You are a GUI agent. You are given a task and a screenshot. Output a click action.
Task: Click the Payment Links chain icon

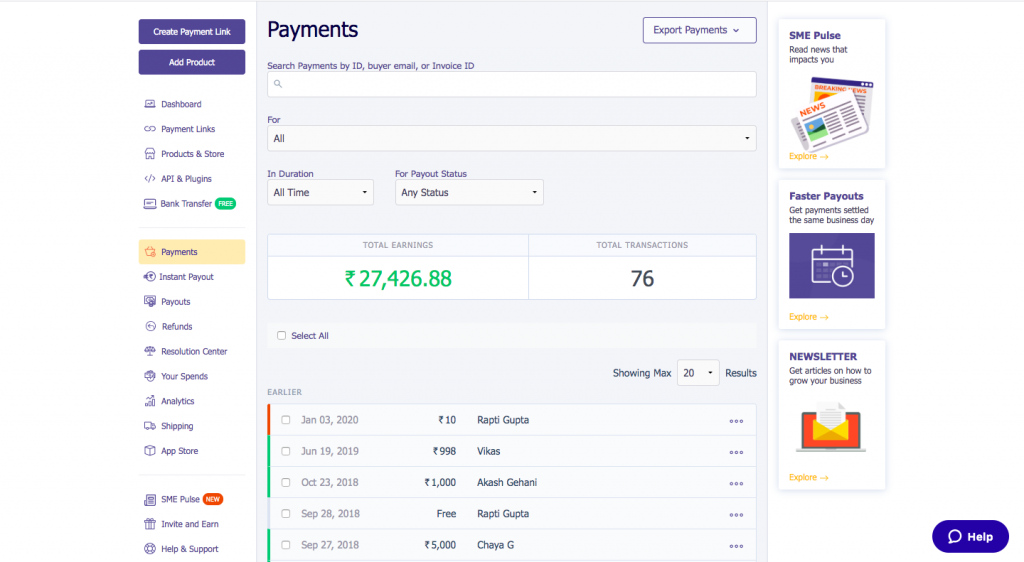(150, 129)
